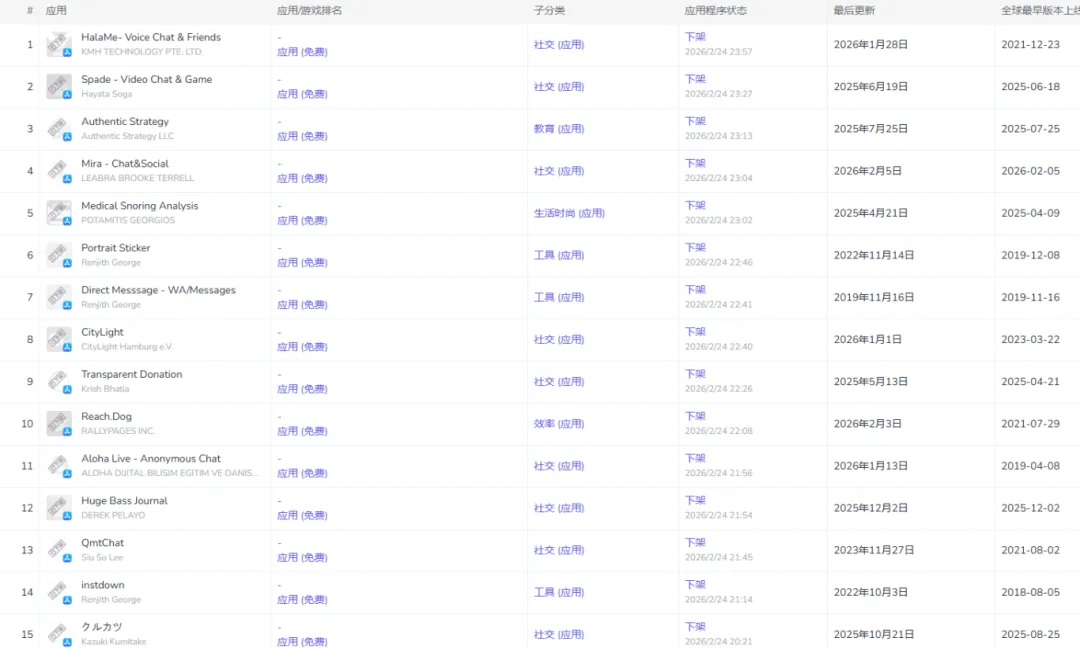The image size is (1080, 649).
Task: Click the Spade - Video Chat & Game icon
Action: [59, 87]
